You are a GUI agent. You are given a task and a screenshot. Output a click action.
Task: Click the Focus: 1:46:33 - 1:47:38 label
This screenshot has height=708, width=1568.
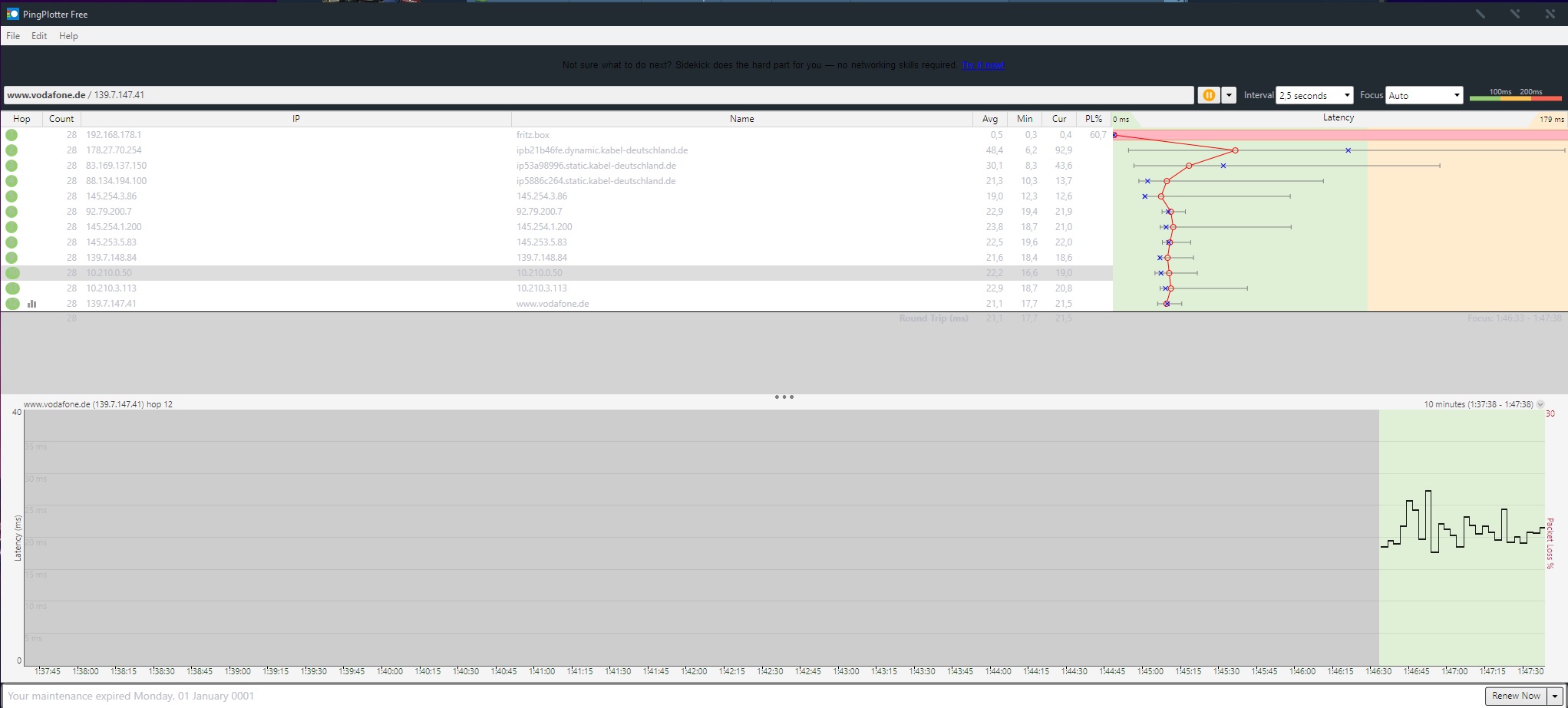coord(1514,318)
